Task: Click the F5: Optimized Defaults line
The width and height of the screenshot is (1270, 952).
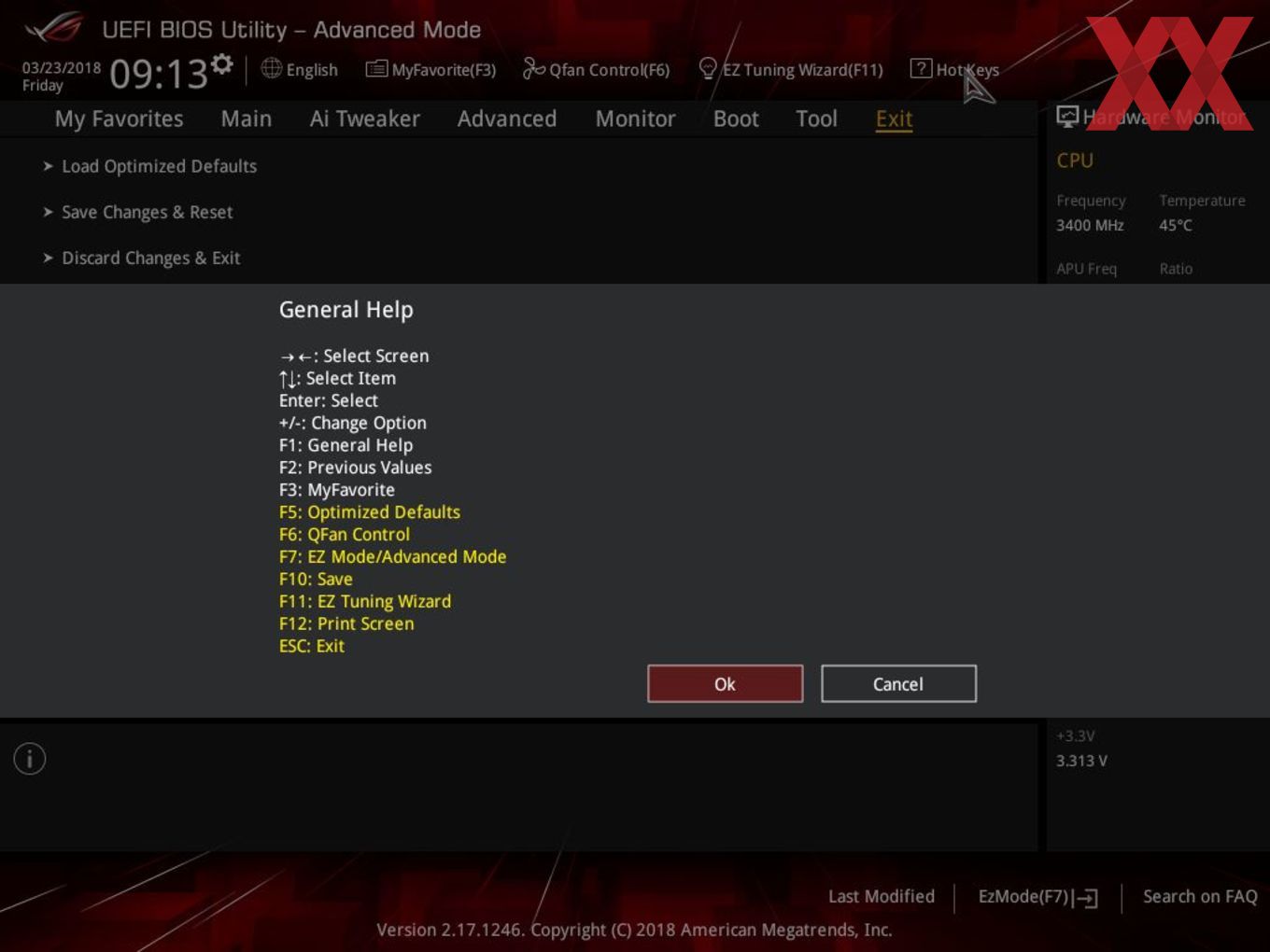Action: 370,512
